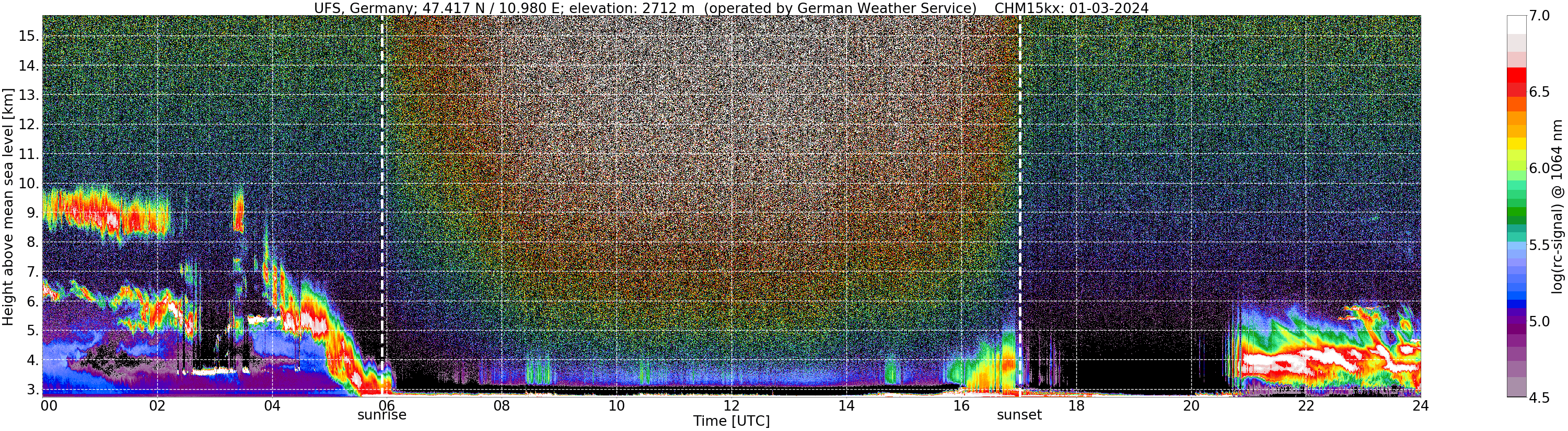The height and width of the screenshot is (431, 1568).
Task: Click the yellow band of the colorbar
Action: point(1516,143)
